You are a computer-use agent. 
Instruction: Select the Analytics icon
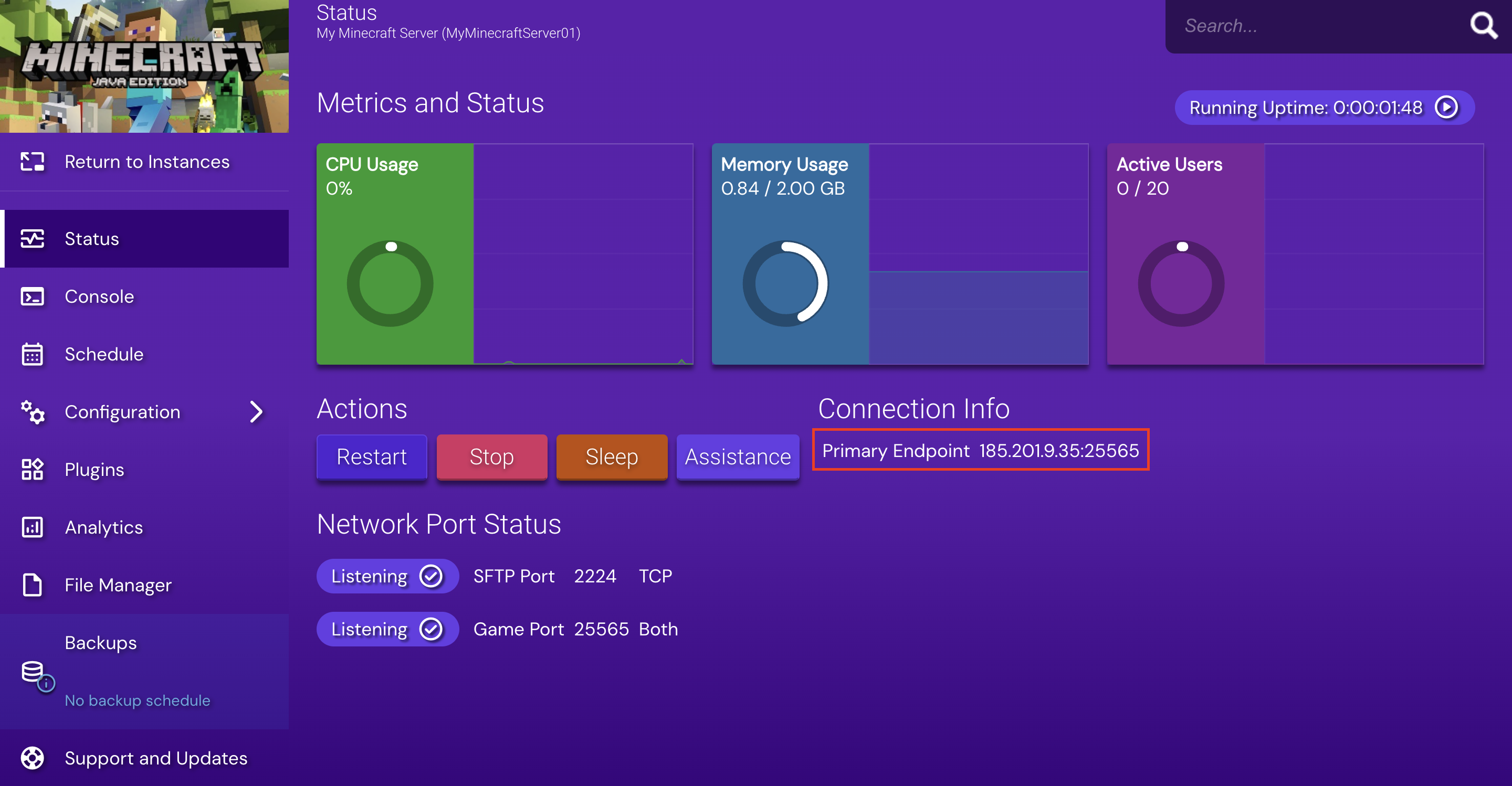pyautogui.click(x=32, y=527)
